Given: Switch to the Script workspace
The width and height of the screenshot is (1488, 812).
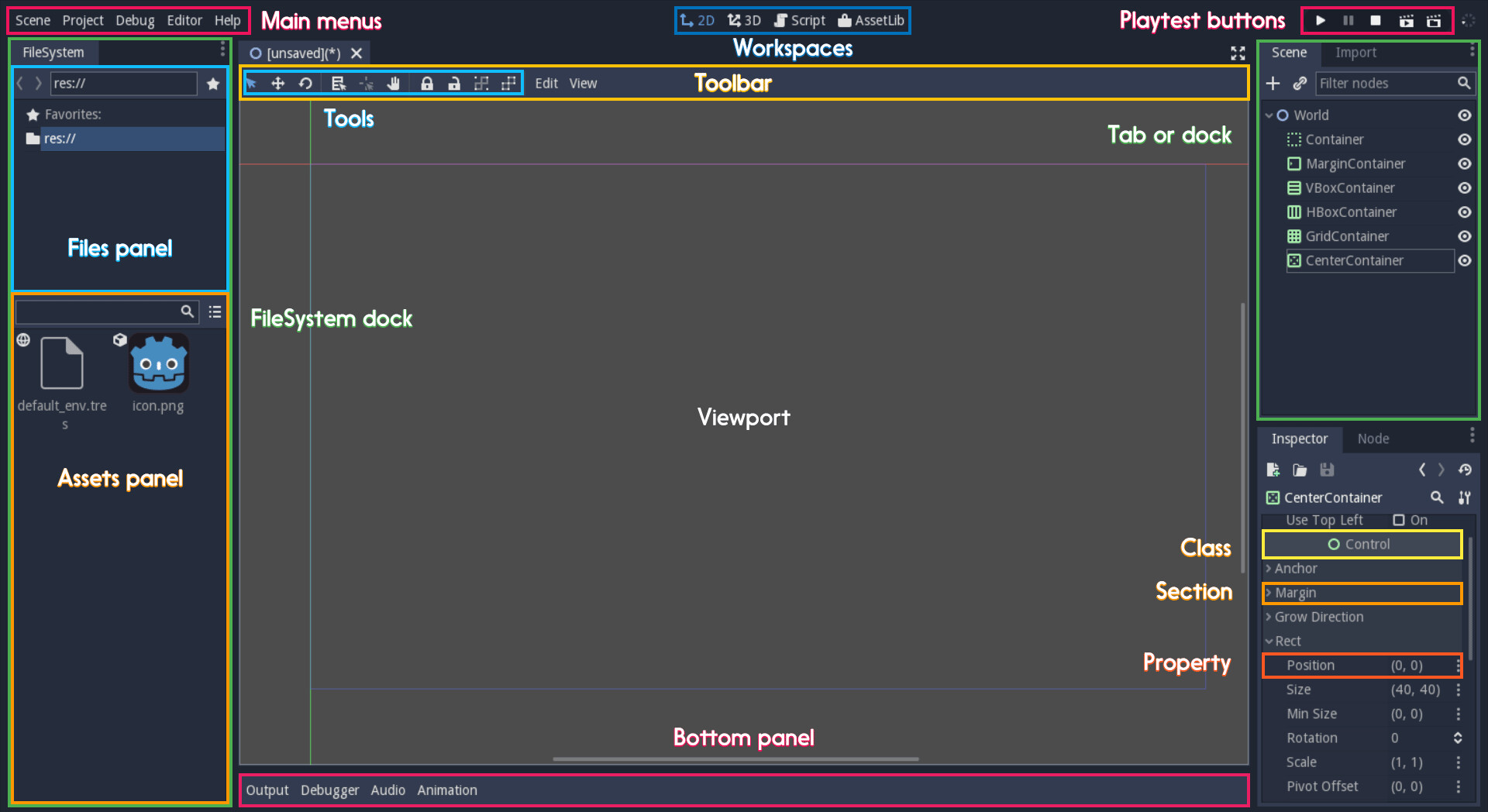Looking at the screenshot, I should coord(800,20).
